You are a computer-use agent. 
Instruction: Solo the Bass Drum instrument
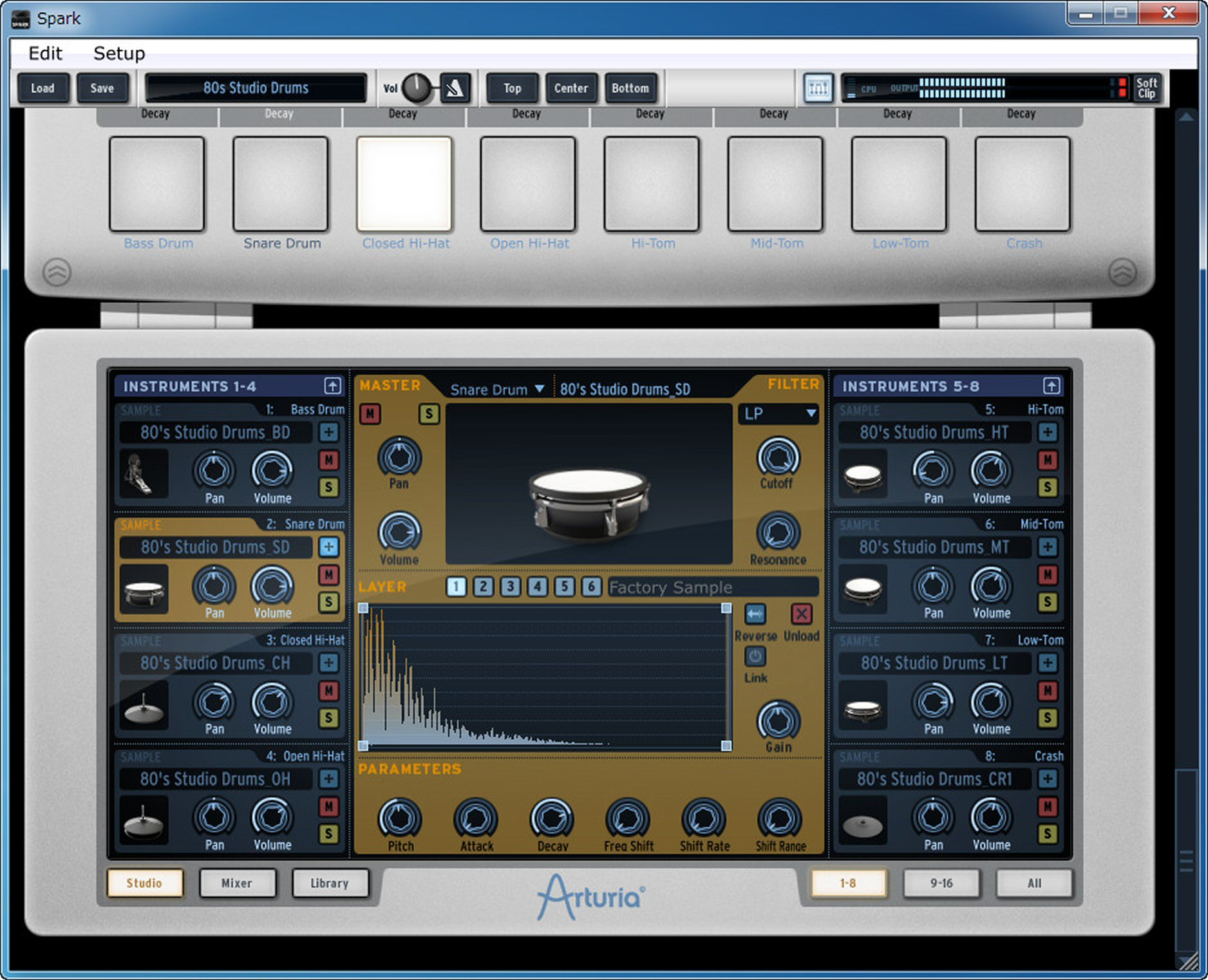(329, 487)
